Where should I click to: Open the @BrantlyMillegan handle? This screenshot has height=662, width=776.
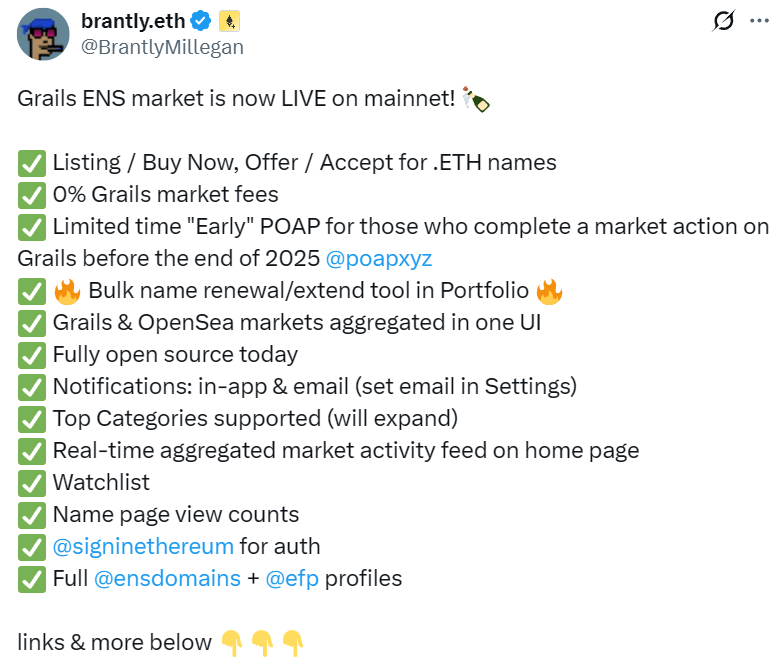[162, 46]
